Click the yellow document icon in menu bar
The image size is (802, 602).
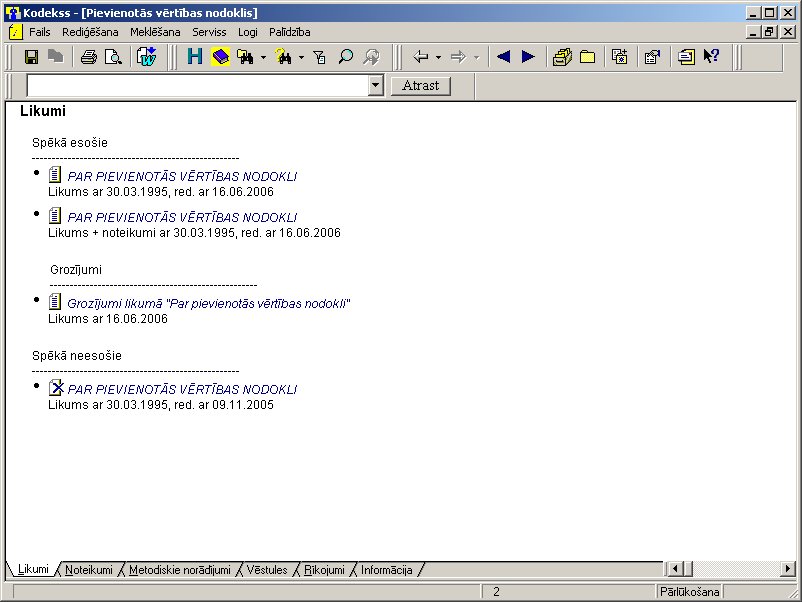(16, 32)
